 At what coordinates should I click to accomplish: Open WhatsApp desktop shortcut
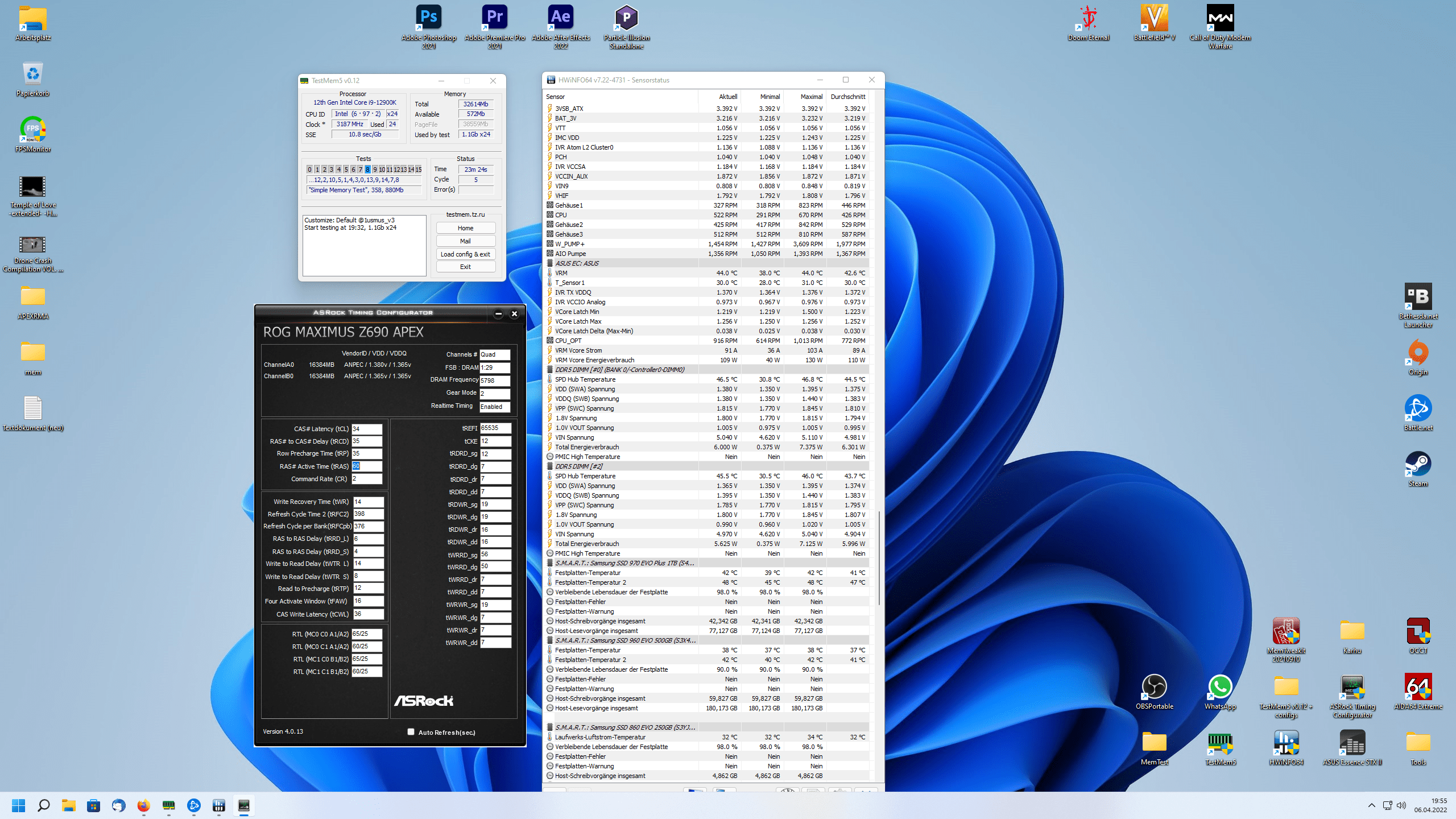[x=1221, y=693]
